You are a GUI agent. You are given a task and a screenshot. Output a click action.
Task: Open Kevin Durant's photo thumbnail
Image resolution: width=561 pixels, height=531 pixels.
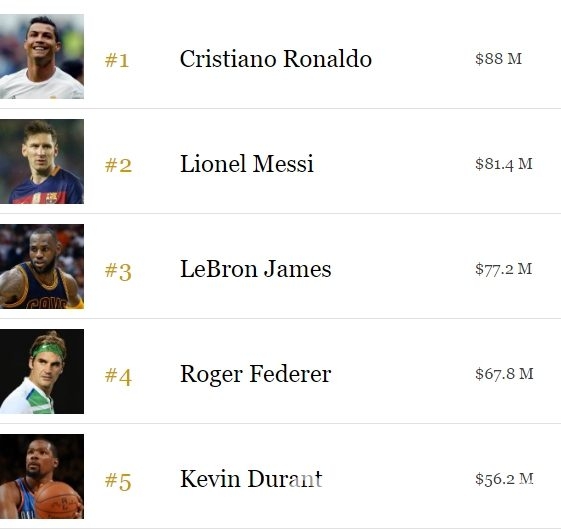42,477
